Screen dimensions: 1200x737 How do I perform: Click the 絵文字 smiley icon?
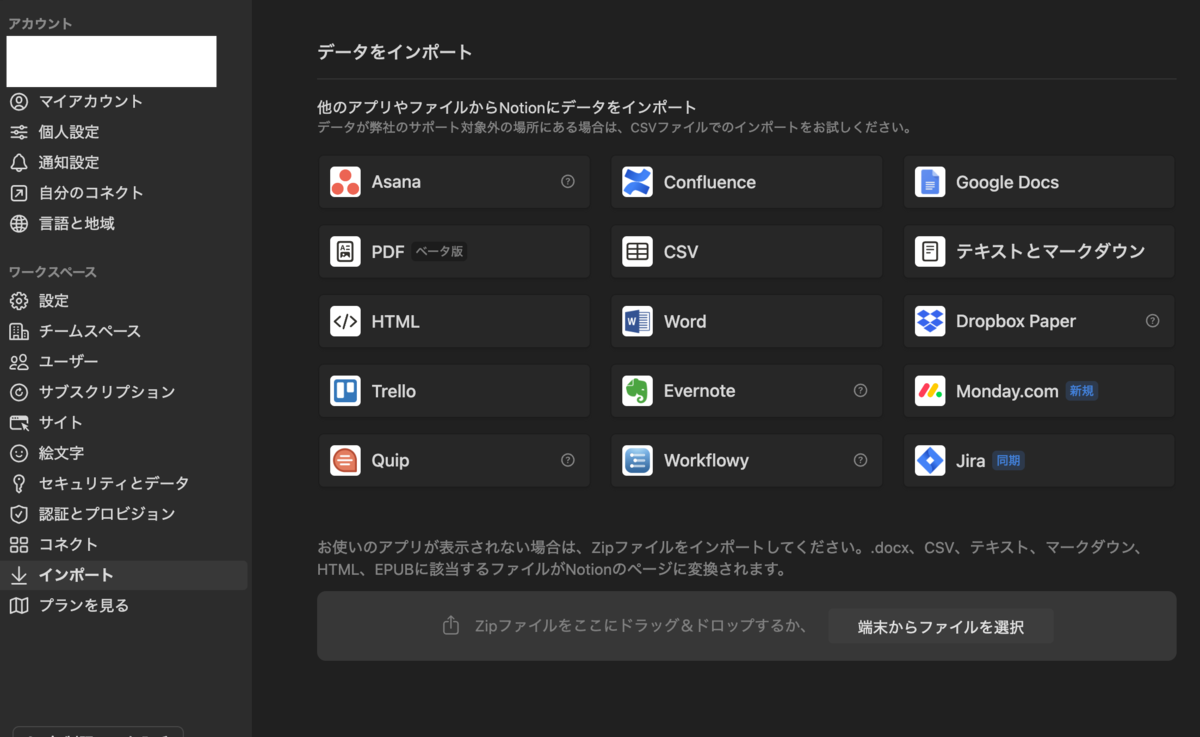[19, 453]
